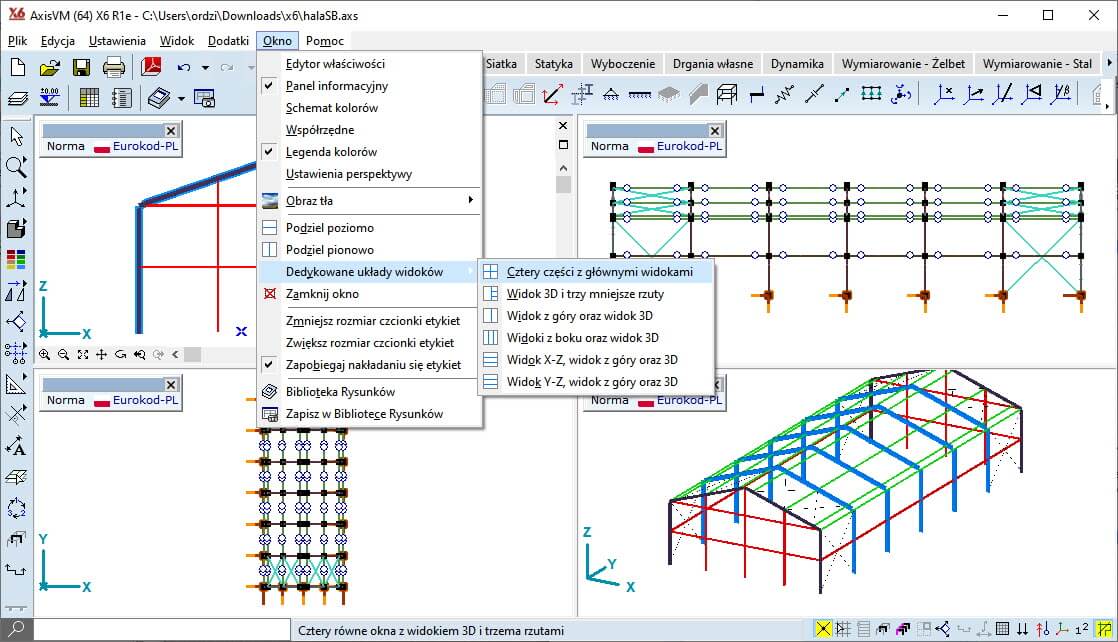Click the nodal support icon
The image size is (1118, 642).
(x=609, y=95)
